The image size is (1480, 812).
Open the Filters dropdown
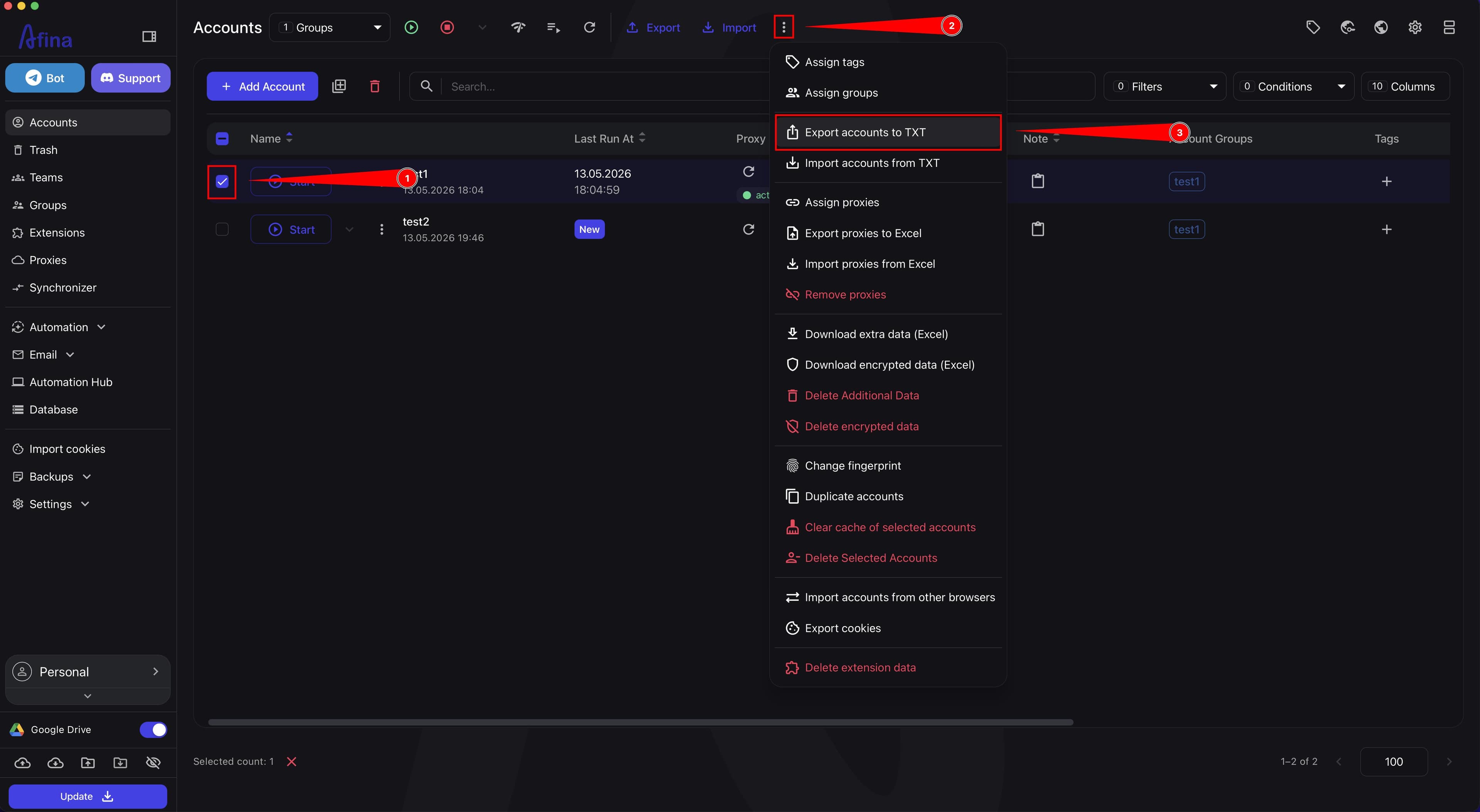point(1165,86)
